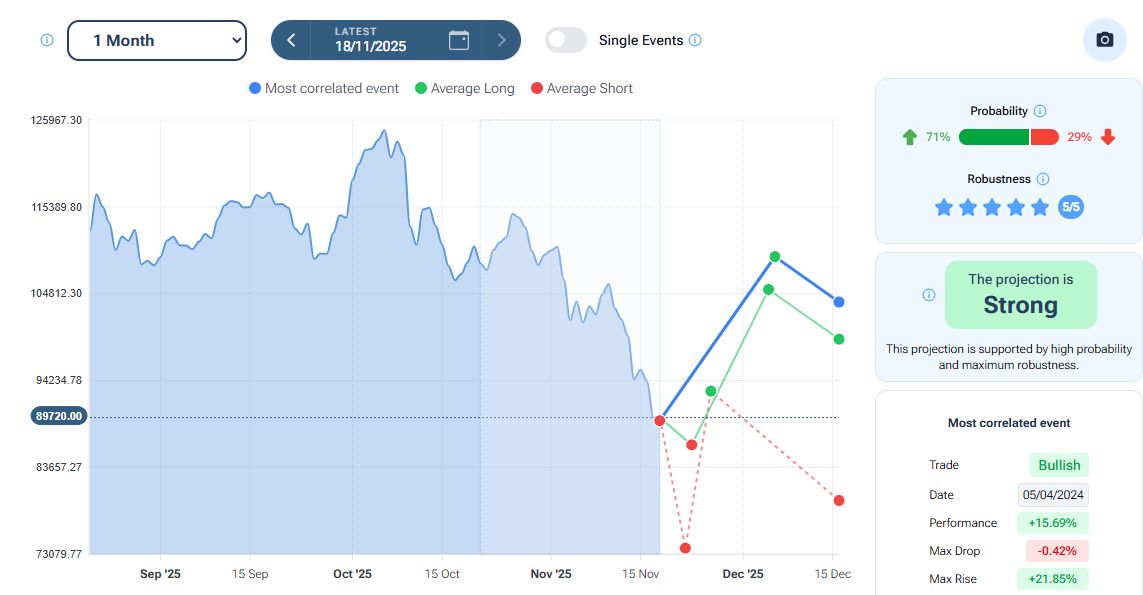Click the green probability bar segment

993,137
